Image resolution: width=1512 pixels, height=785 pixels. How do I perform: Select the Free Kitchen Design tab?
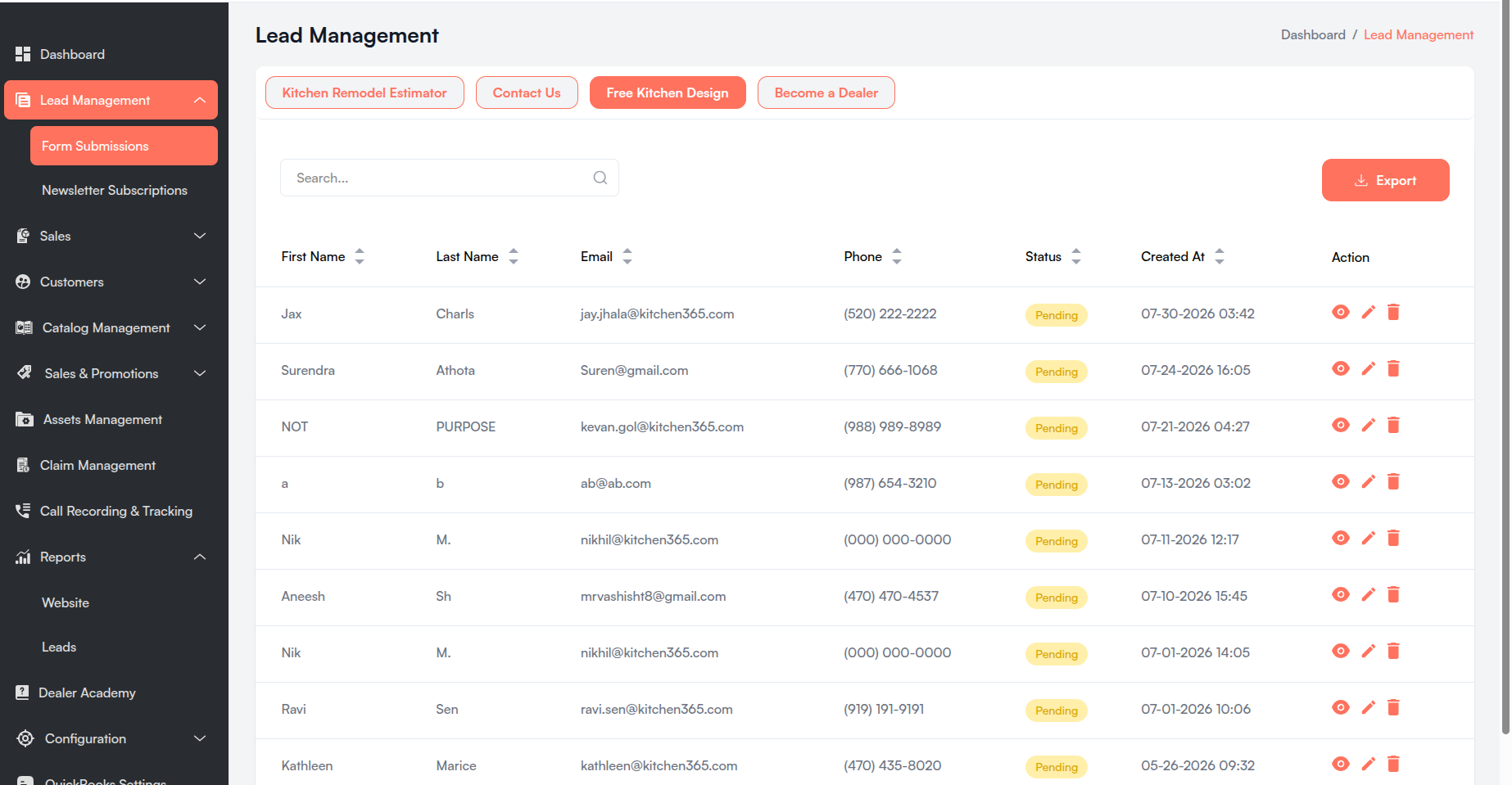[668, 92]
